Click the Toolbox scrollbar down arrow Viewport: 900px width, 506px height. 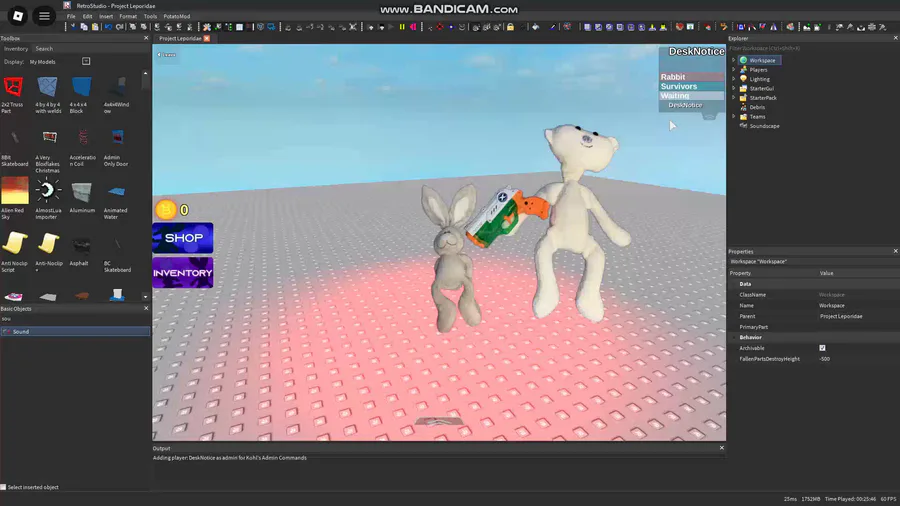click(145, 297)
